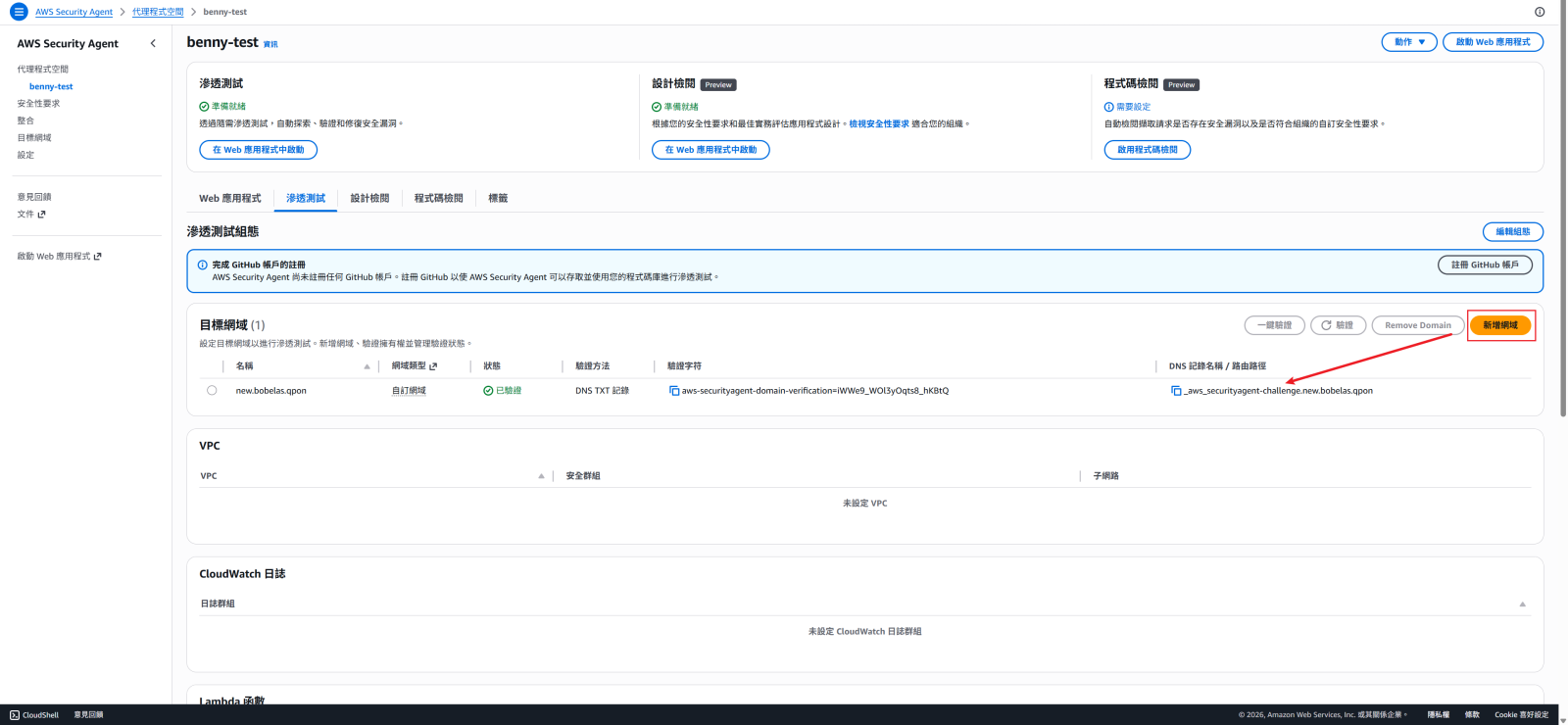1568x725 pixels.
Task: Switch to the 設計檢閱 tab
Action: 369,198
